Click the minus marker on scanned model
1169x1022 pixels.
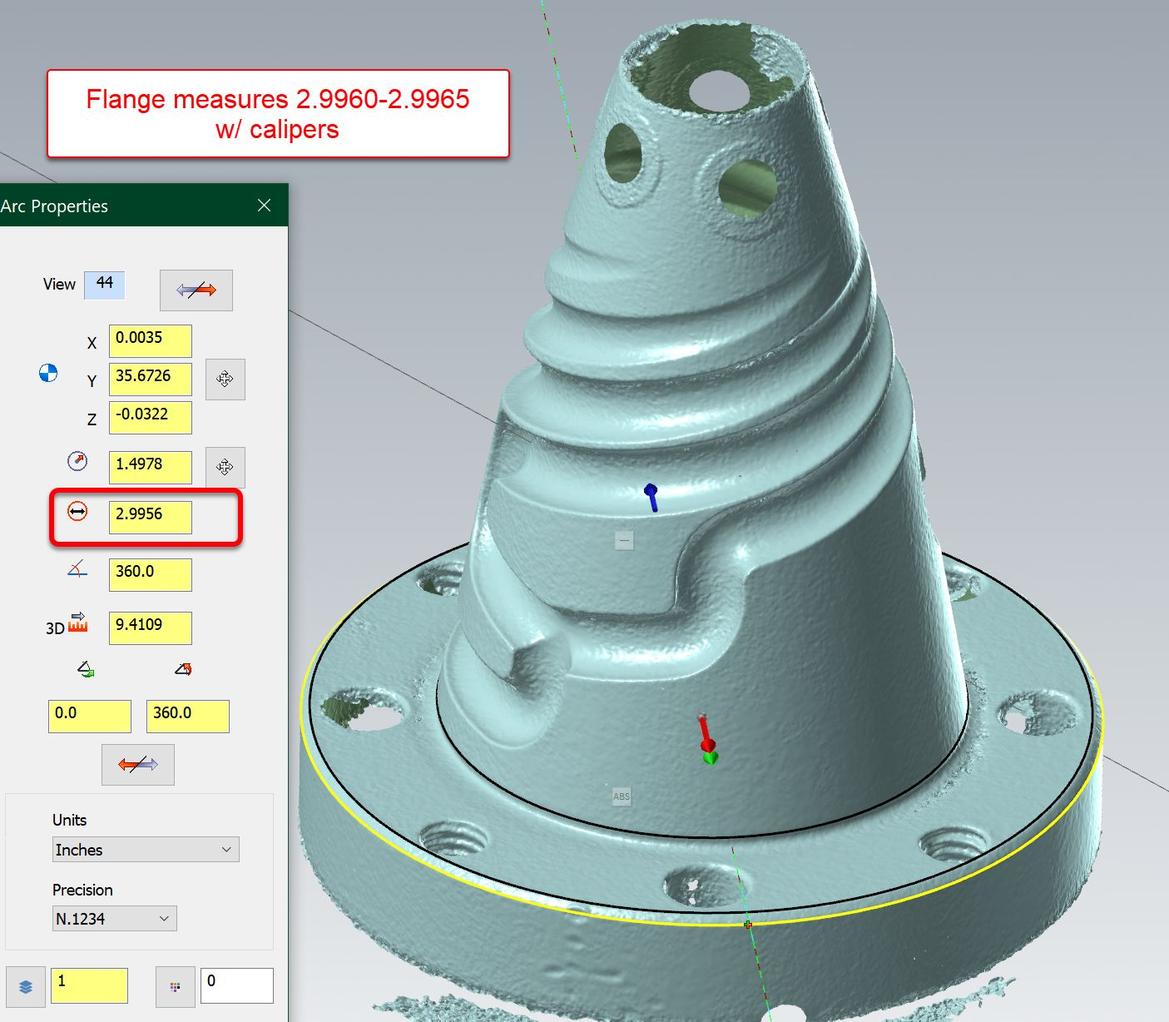point(624,540)
